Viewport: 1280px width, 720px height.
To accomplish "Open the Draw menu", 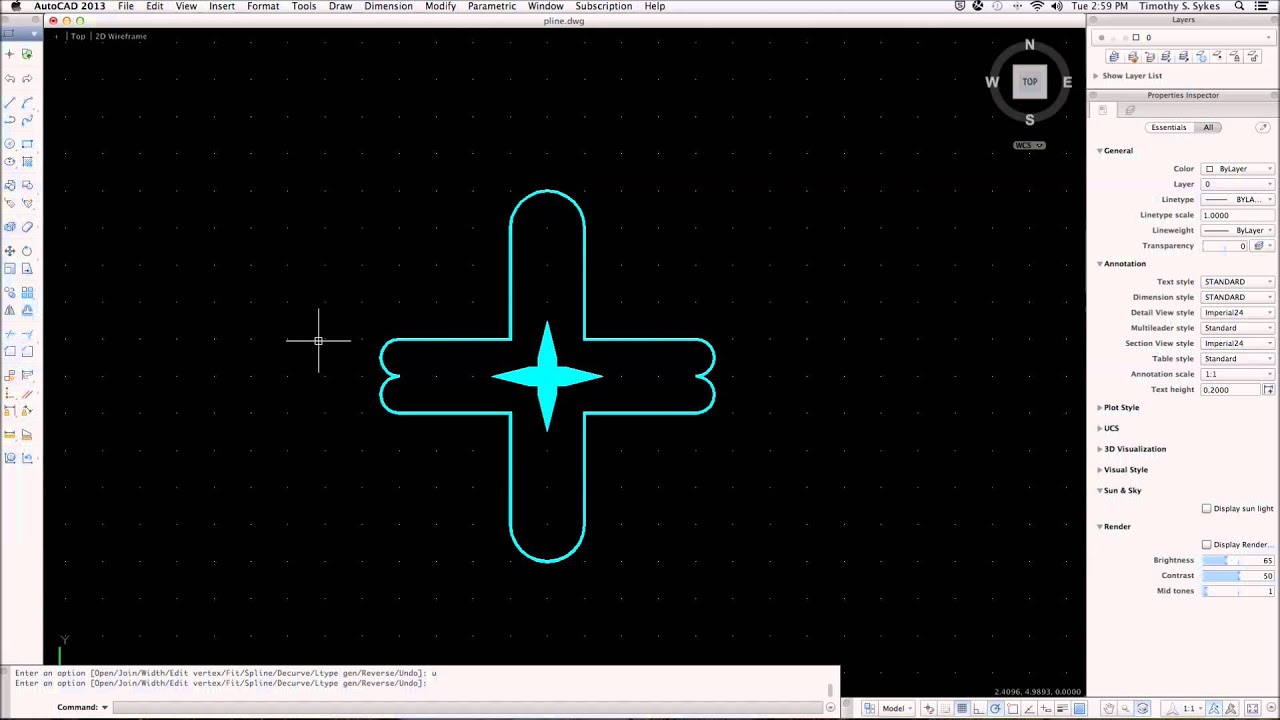I will pos(340,6).
